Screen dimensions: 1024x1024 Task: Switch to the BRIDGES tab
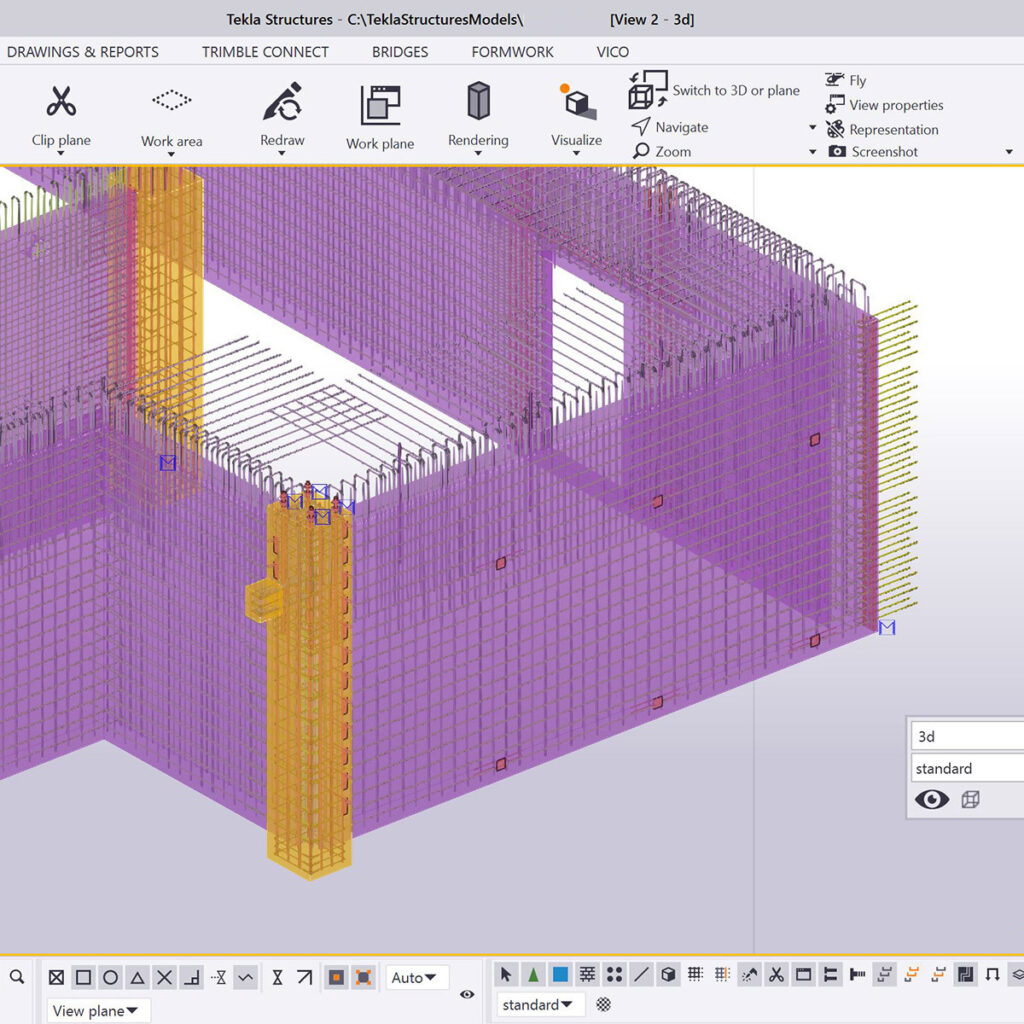point(400,52)
